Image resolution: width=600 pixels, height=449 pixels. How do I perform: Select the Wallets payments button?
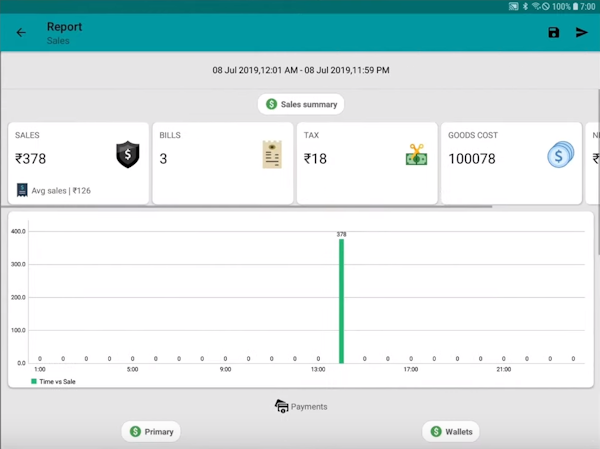tap(451, 432)
